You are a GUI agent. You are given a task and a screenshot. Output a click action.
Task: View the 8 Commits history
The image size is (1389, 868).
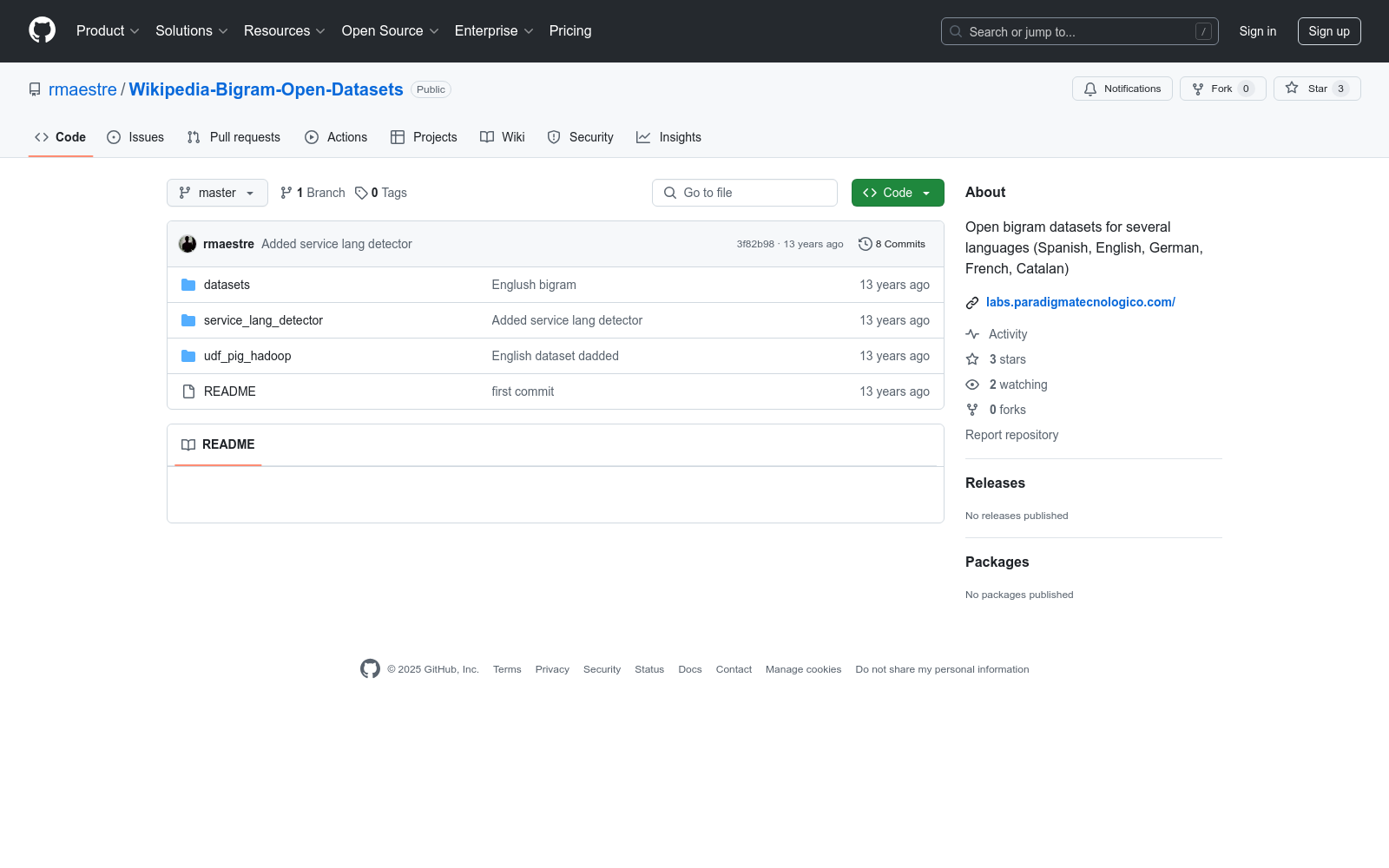click(892, 244)
